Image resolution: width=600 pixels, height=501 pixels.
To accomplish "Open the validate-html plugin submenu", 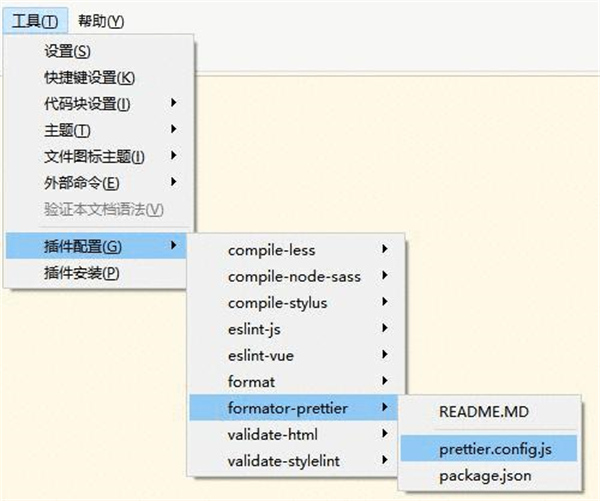I will (x=293, y=434).
